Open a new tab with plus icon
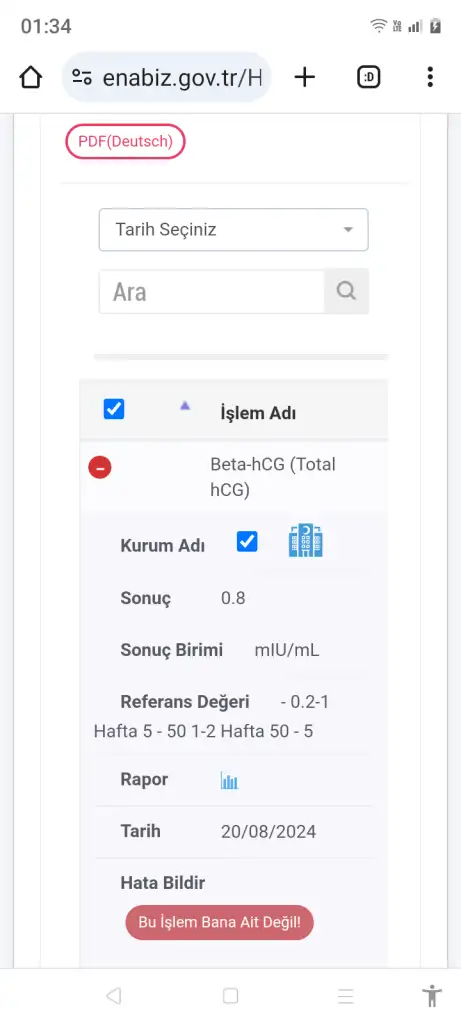 (x=304, y=78)
